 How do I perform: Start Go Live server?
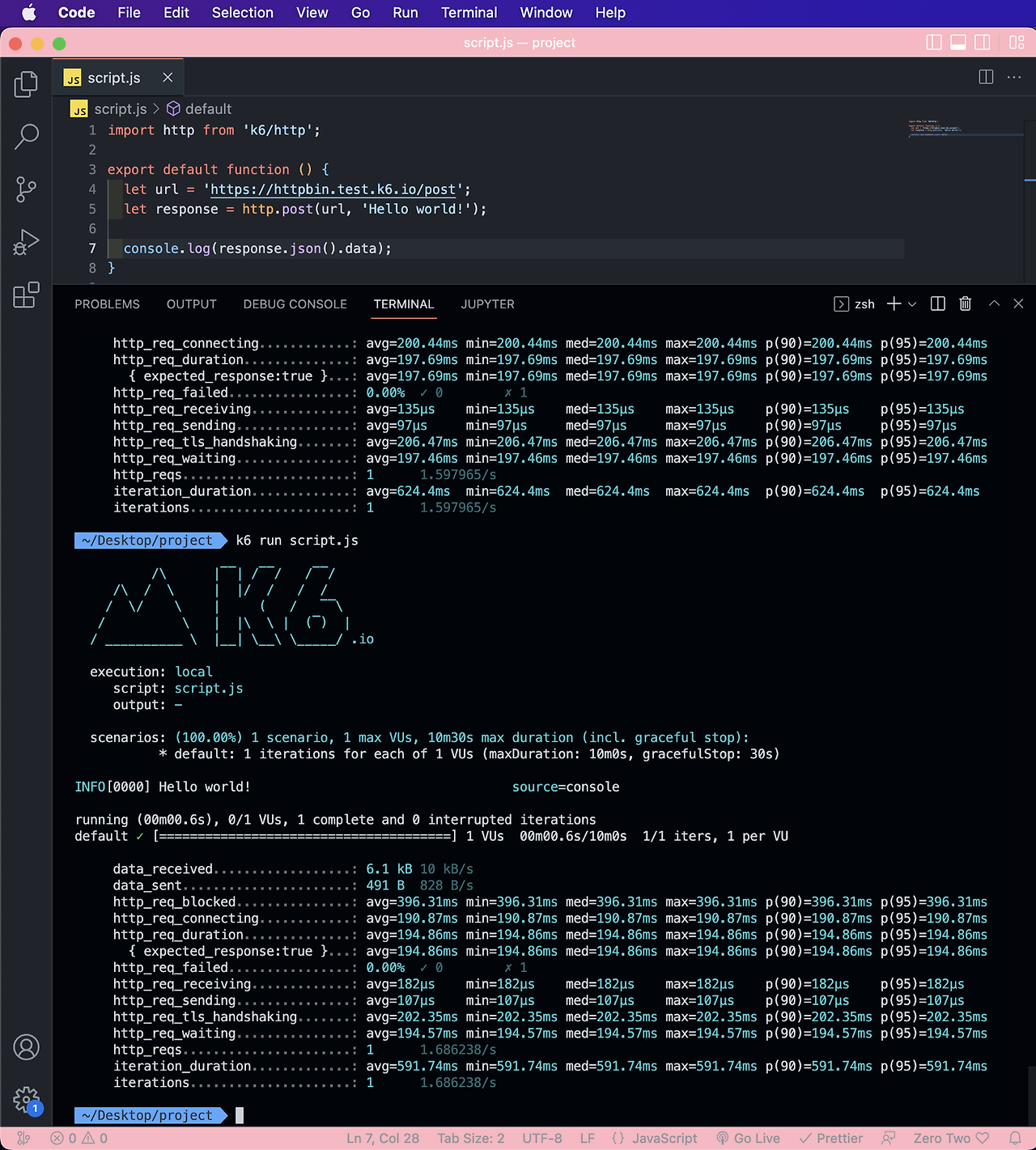(748, 1138)
